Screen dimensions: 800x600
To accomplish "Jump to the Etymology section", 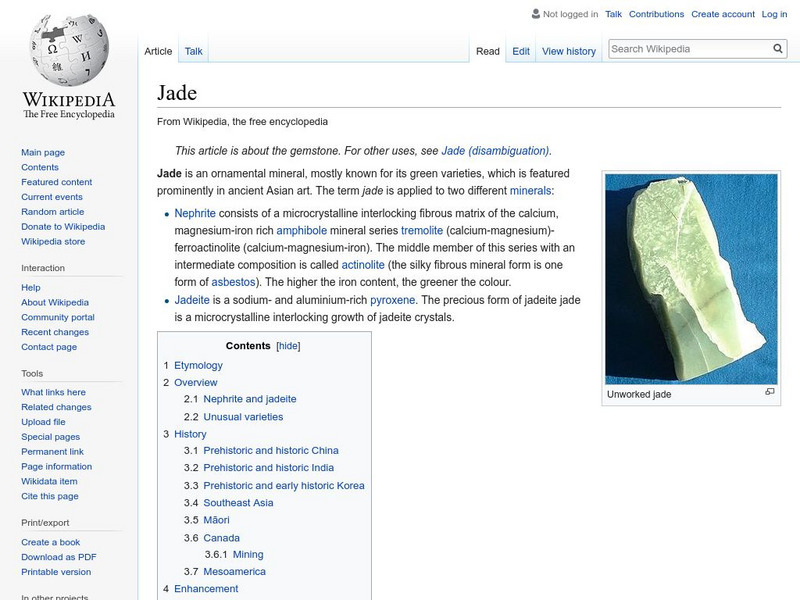I will [x=198, y=365].
